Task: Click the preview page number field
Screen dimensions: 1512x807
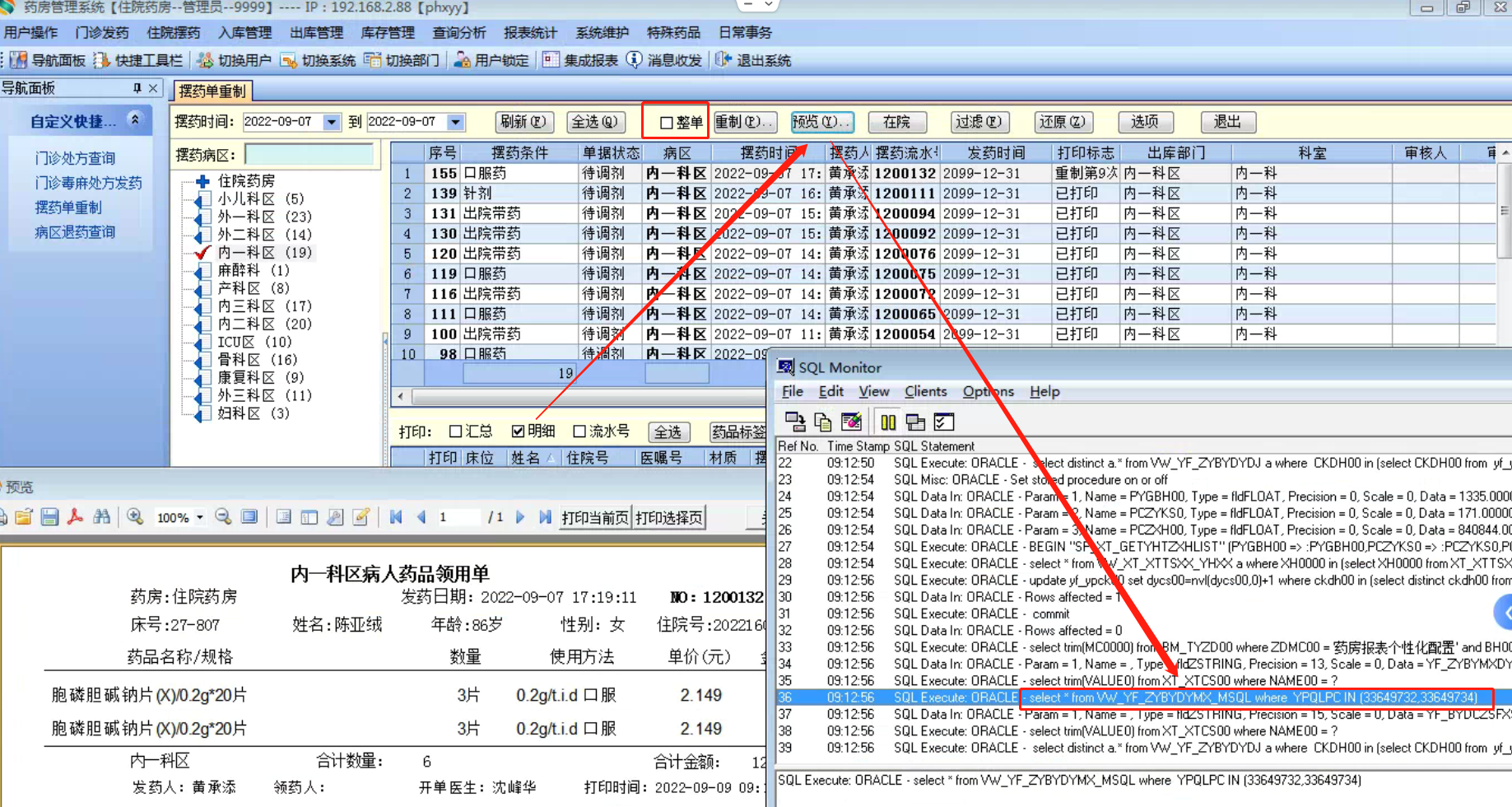Action: 457,517
